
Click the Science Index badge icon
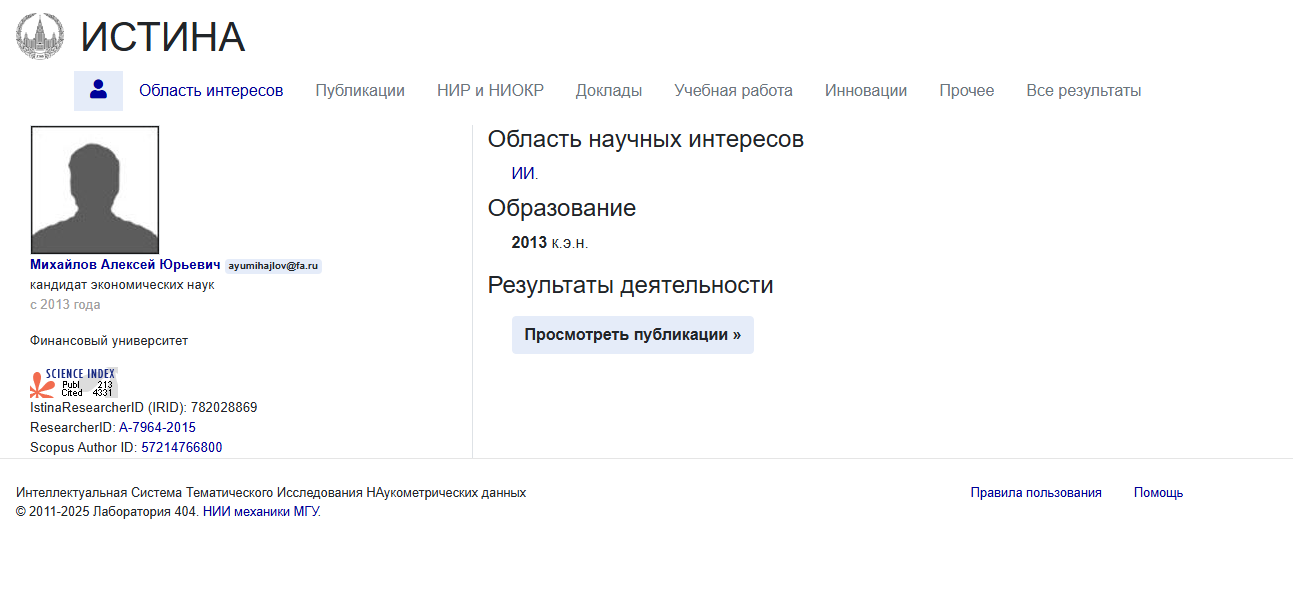[x=74, y=383]
